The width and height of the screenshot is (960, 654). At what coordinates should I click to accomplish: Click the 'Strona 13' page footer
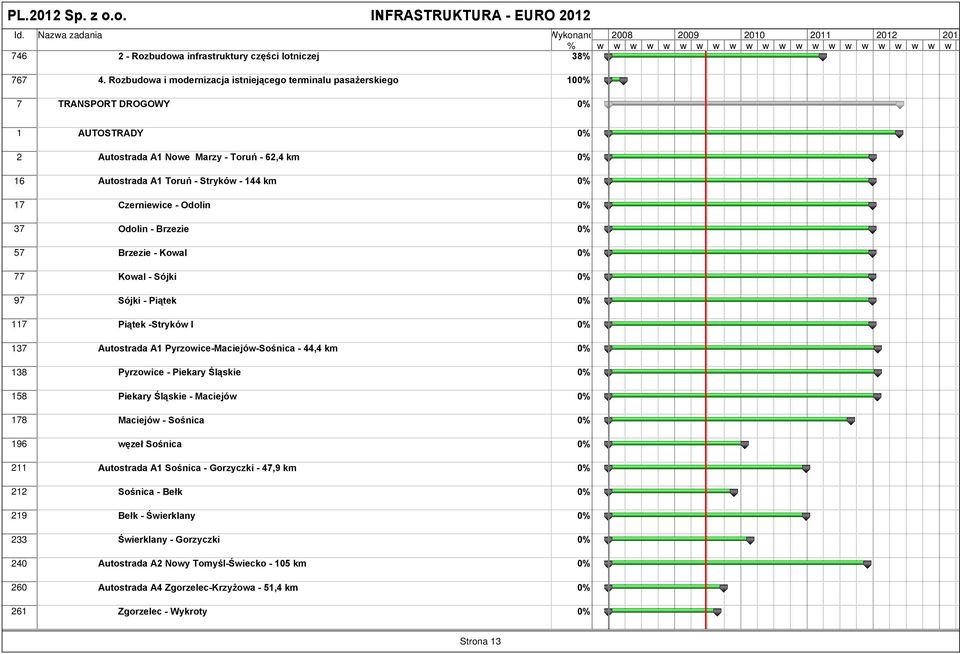[480, 641]
